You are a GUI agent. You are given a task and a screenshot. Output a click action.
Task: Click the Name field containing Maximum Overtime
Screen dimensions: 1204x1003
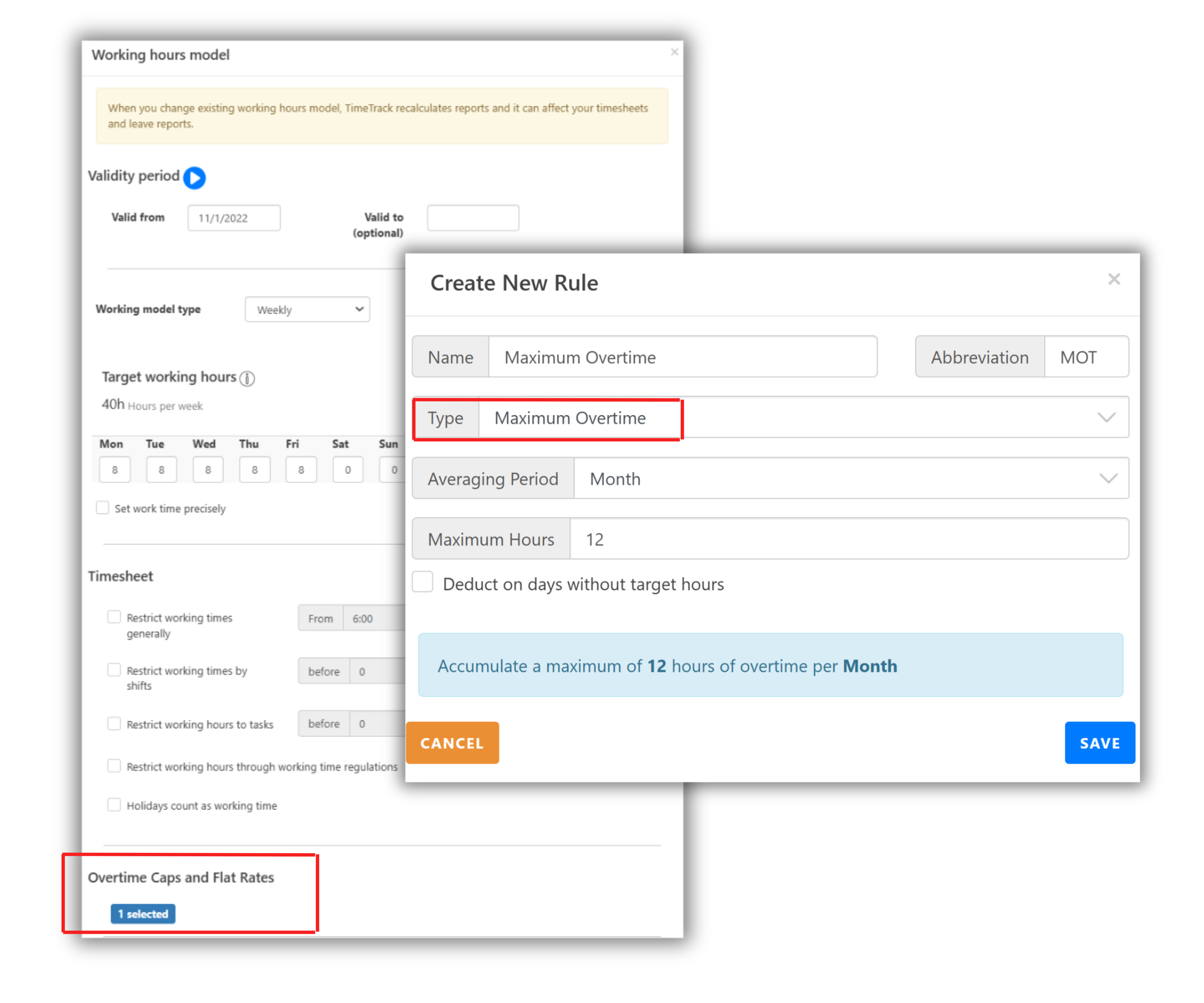[682, 357]
